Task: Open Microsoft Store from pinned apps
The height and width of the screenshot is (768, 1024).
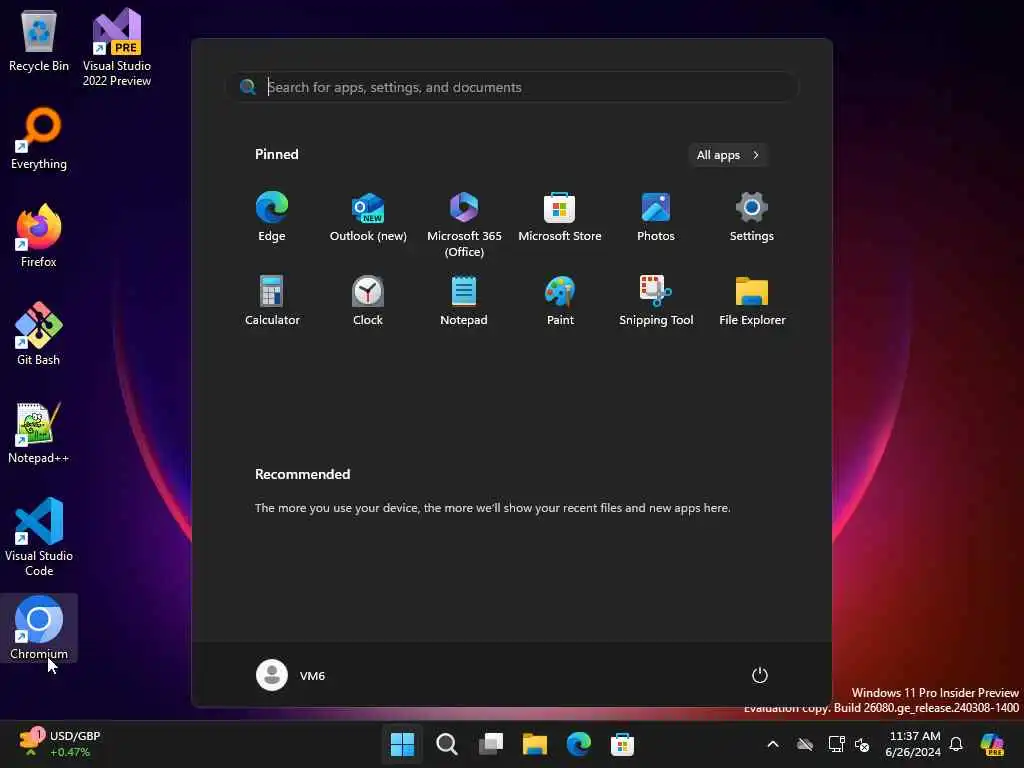Action: tap(560, 217)
